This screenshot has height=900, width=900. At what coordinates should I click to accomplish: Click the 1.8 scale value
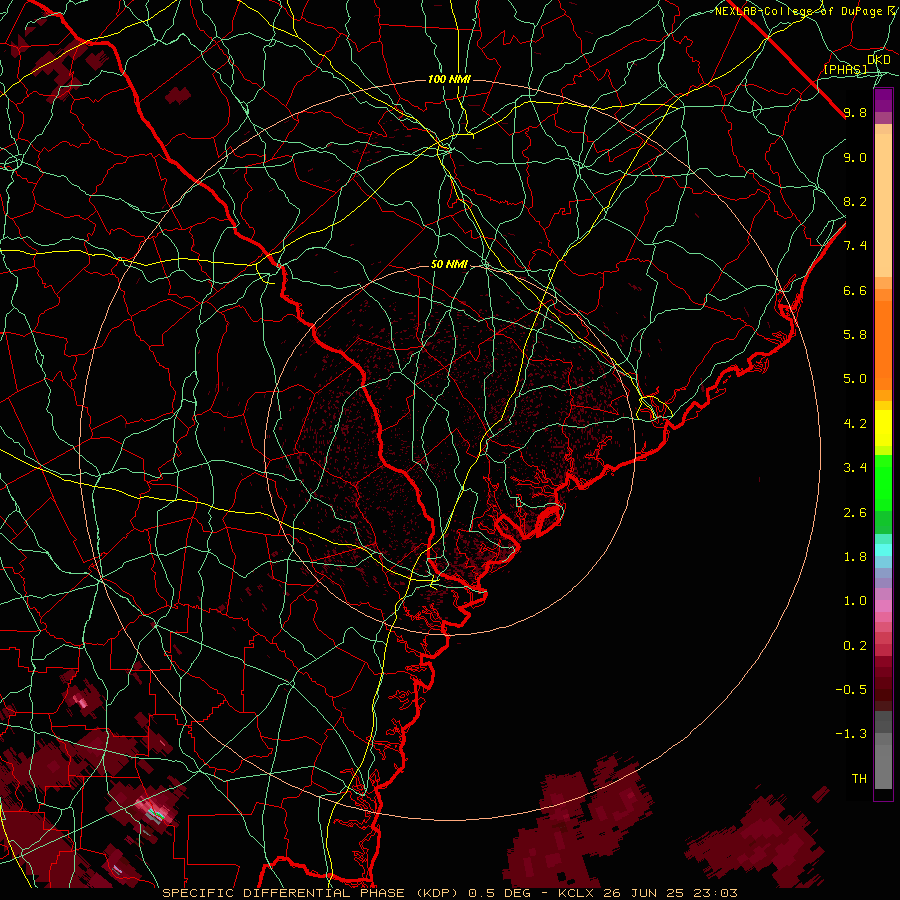(855, 557)
